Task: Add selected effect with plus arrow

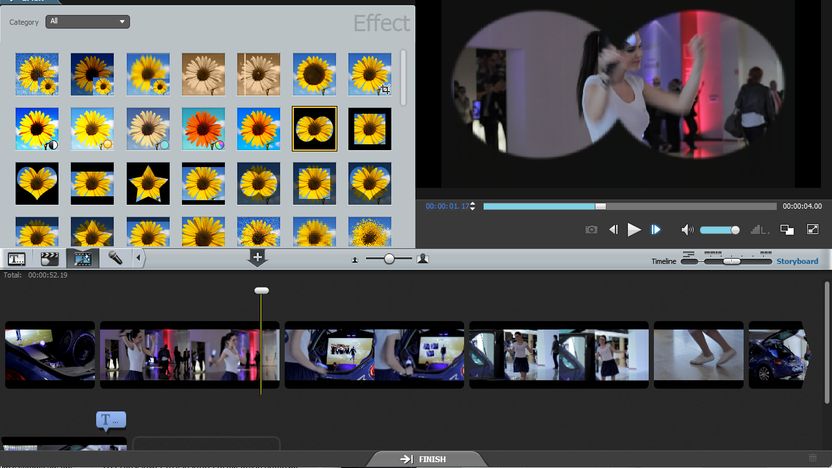Action: point(257,258)
